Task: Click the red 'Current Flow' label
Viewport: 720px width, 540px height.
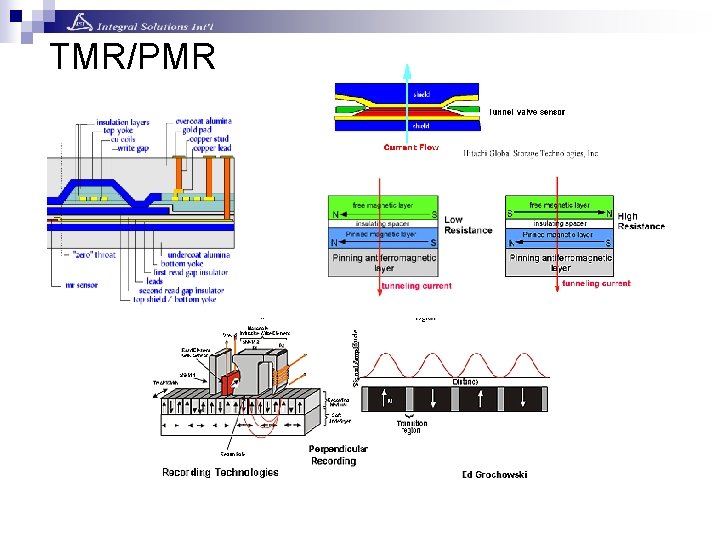Action: coord(411,147)
